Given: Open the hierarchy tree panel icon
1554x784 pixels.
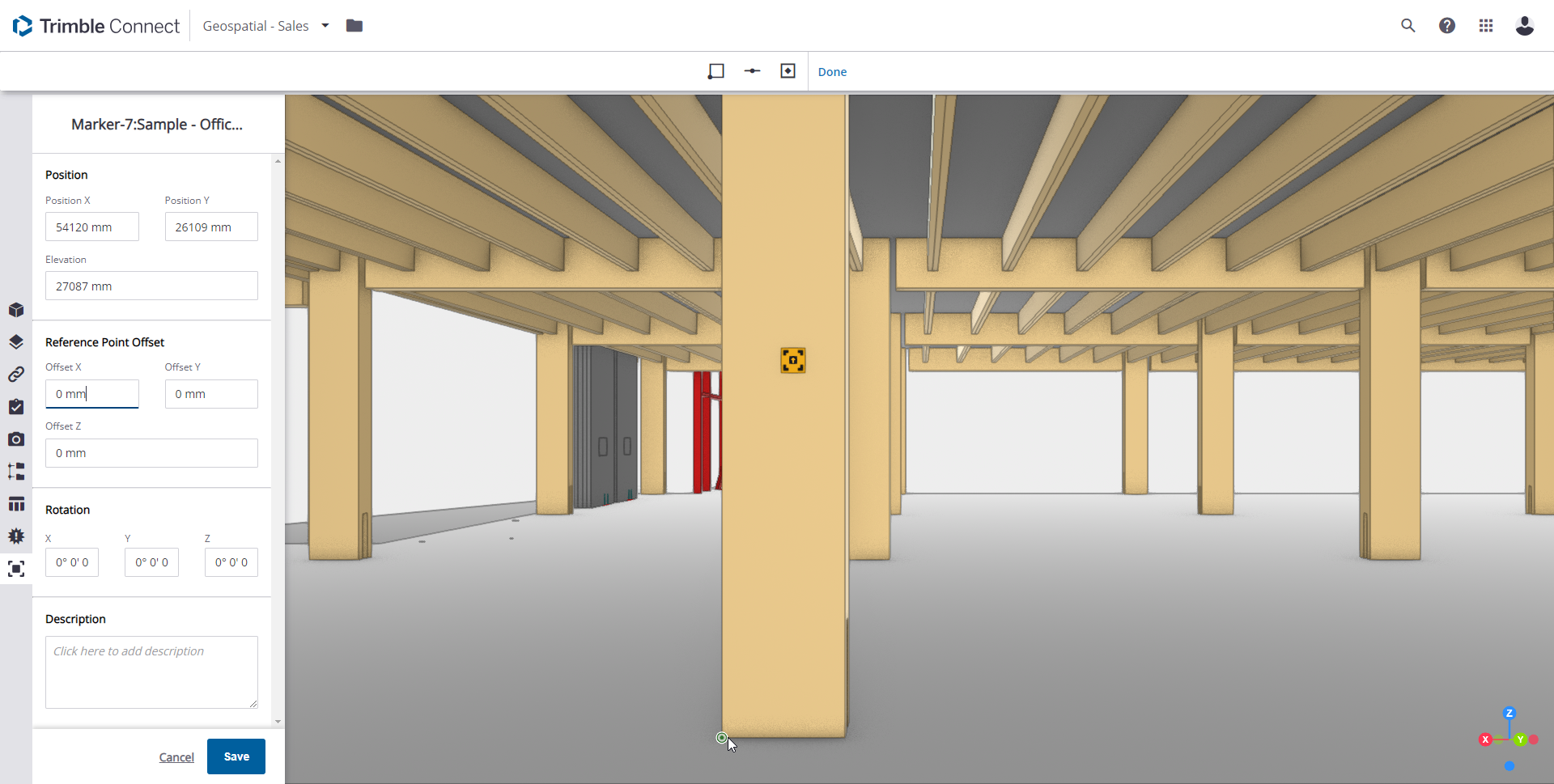Looking at the screenshot, I should click(16, 471).
